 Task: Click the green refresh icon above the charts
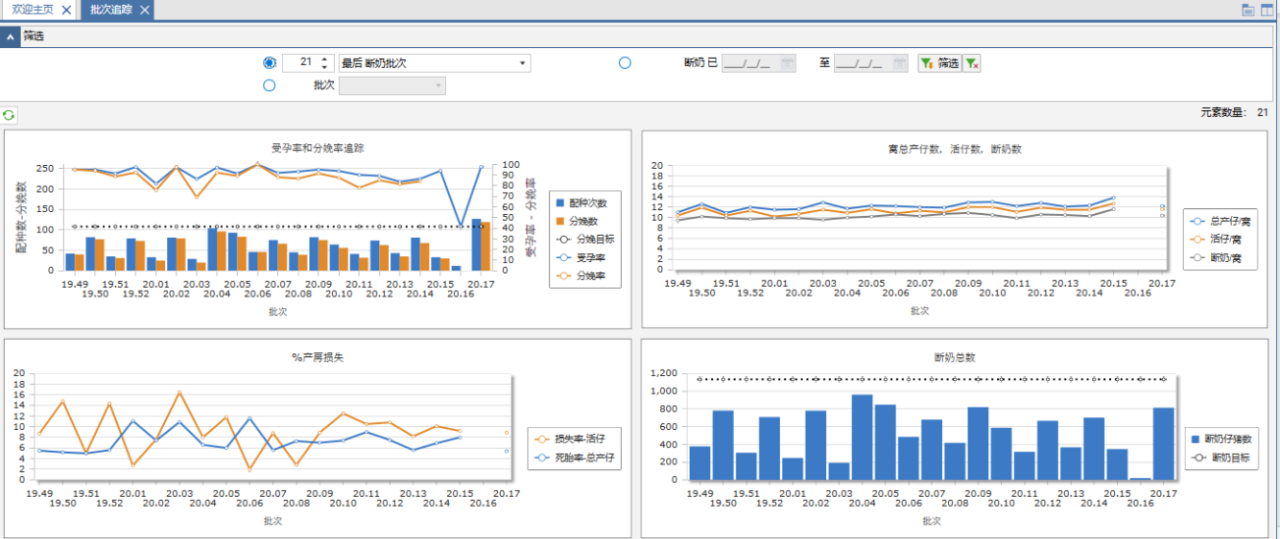pyautogui.click(x=9, y=116)
